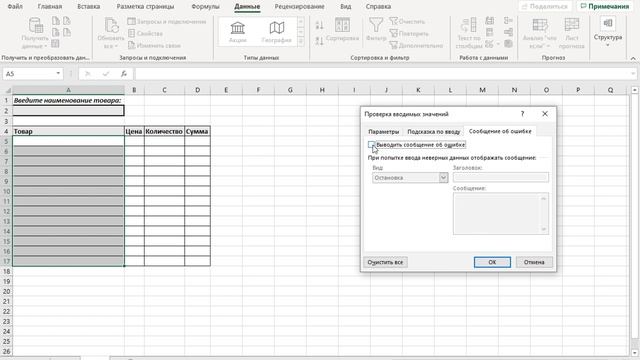Select the Цена header cell
640x360 pixels.
(134, 131)
